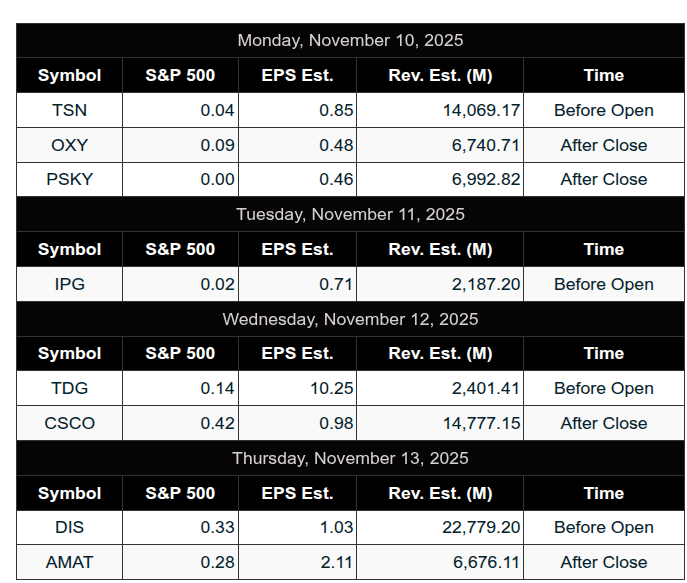This screenshot has width=687, height=583.
Task: Select CSCO revenue estimate 14,777.15
Action: (481, 423)
